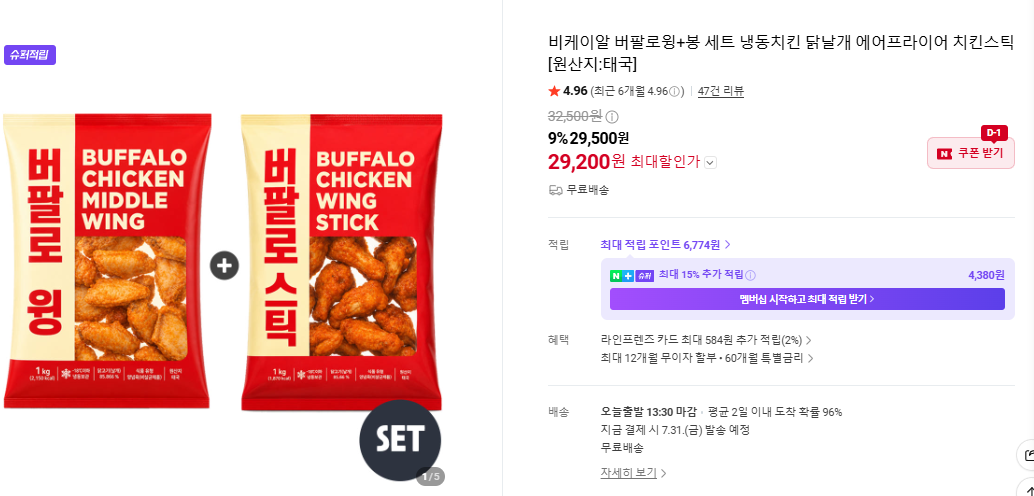Click the info icon beside recent six-month rating
The height and width of the screenshot is (496, 1034).
(x=674, y=92)
